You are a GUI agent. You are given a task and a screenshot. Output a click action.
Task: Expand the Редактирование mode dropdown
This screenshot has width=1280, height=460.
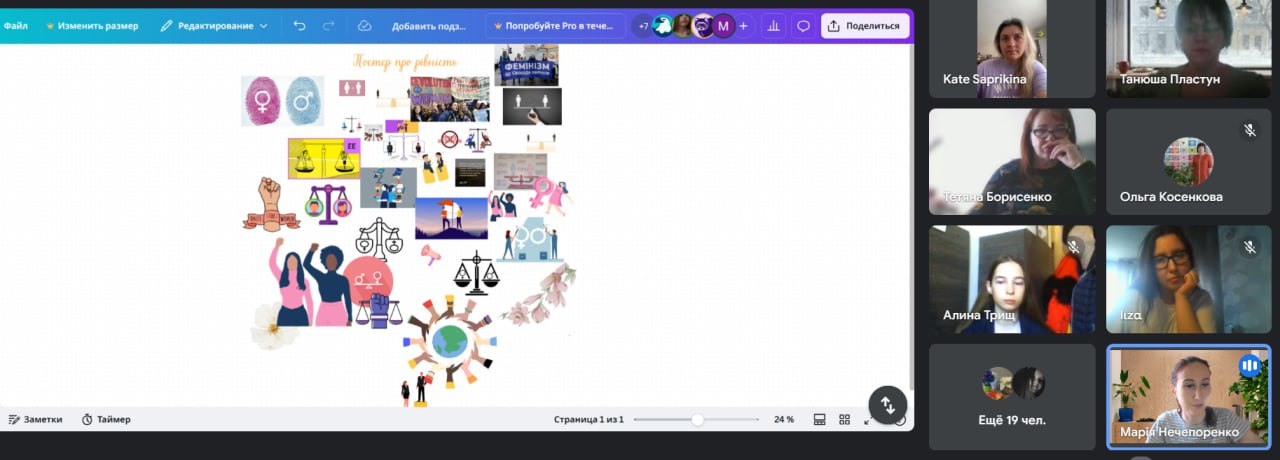click(x=215, y=26)
